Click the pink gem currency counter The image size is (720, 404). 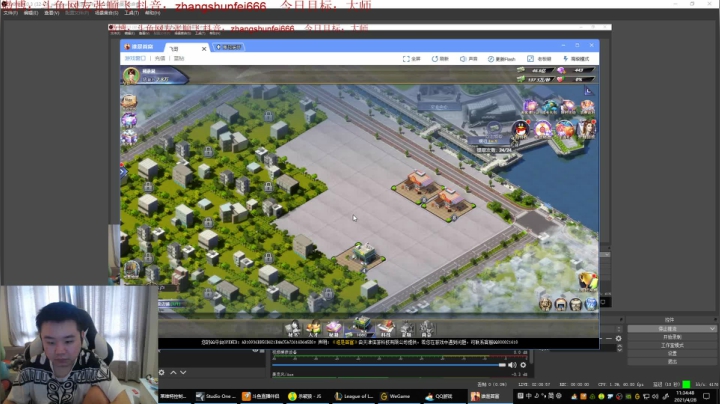(x=575, y=70)
